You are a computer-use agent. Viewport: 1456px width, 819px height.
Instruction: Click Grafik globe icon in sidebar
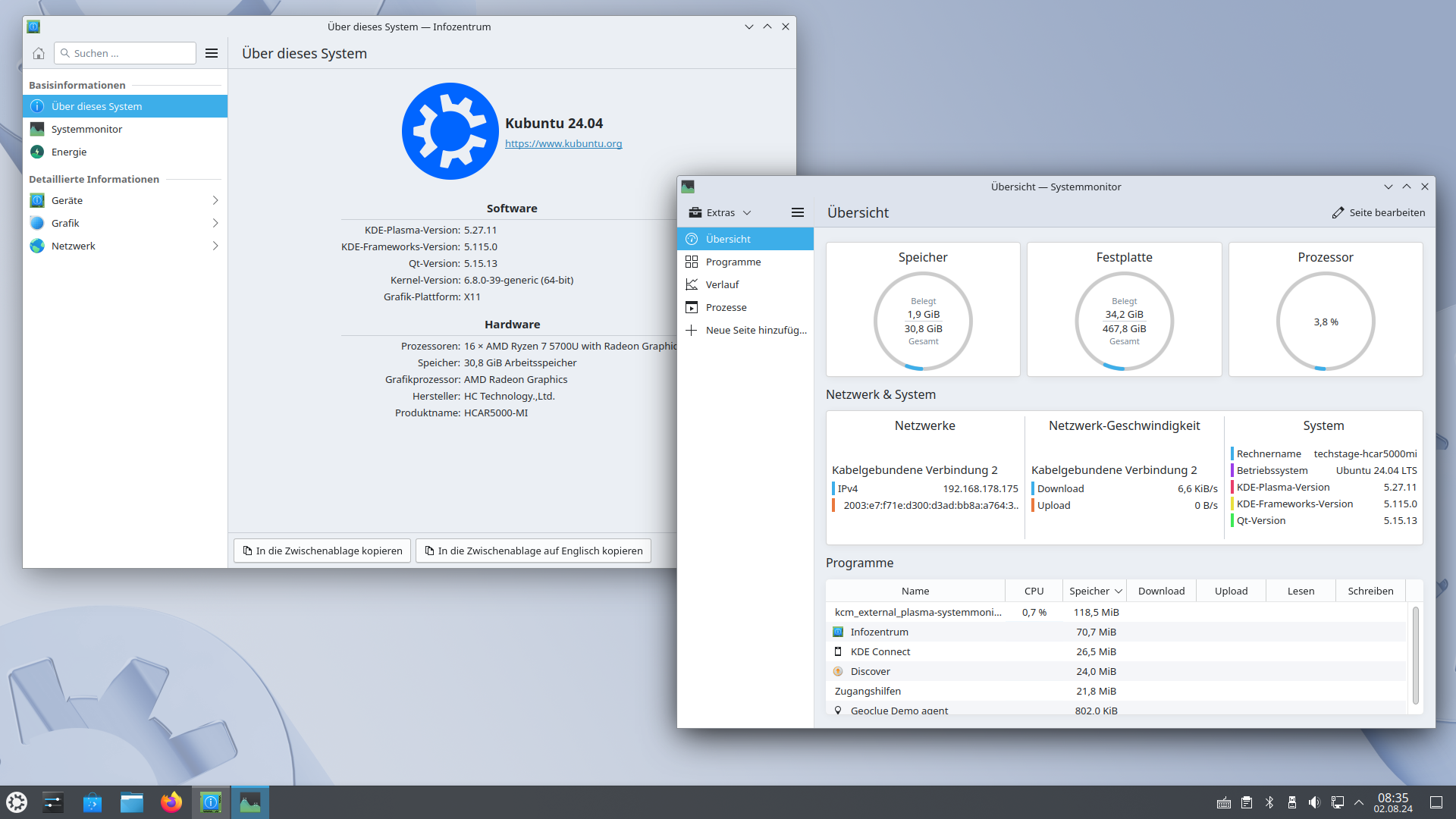pos(37,223)
